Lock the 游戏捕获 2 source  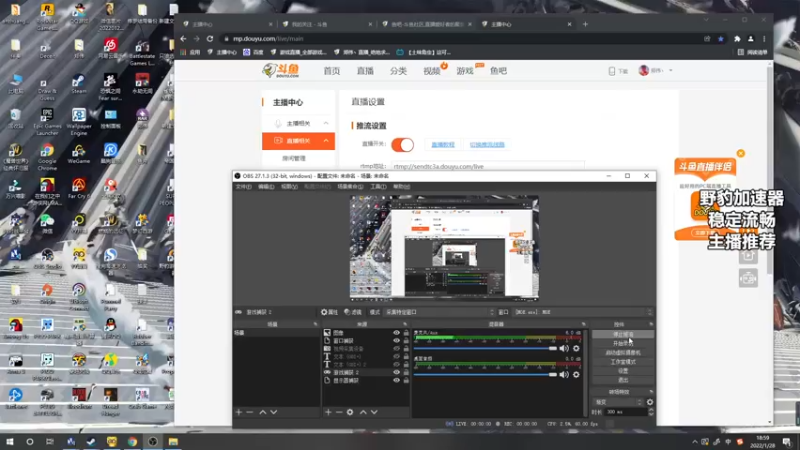coord(406,372)
